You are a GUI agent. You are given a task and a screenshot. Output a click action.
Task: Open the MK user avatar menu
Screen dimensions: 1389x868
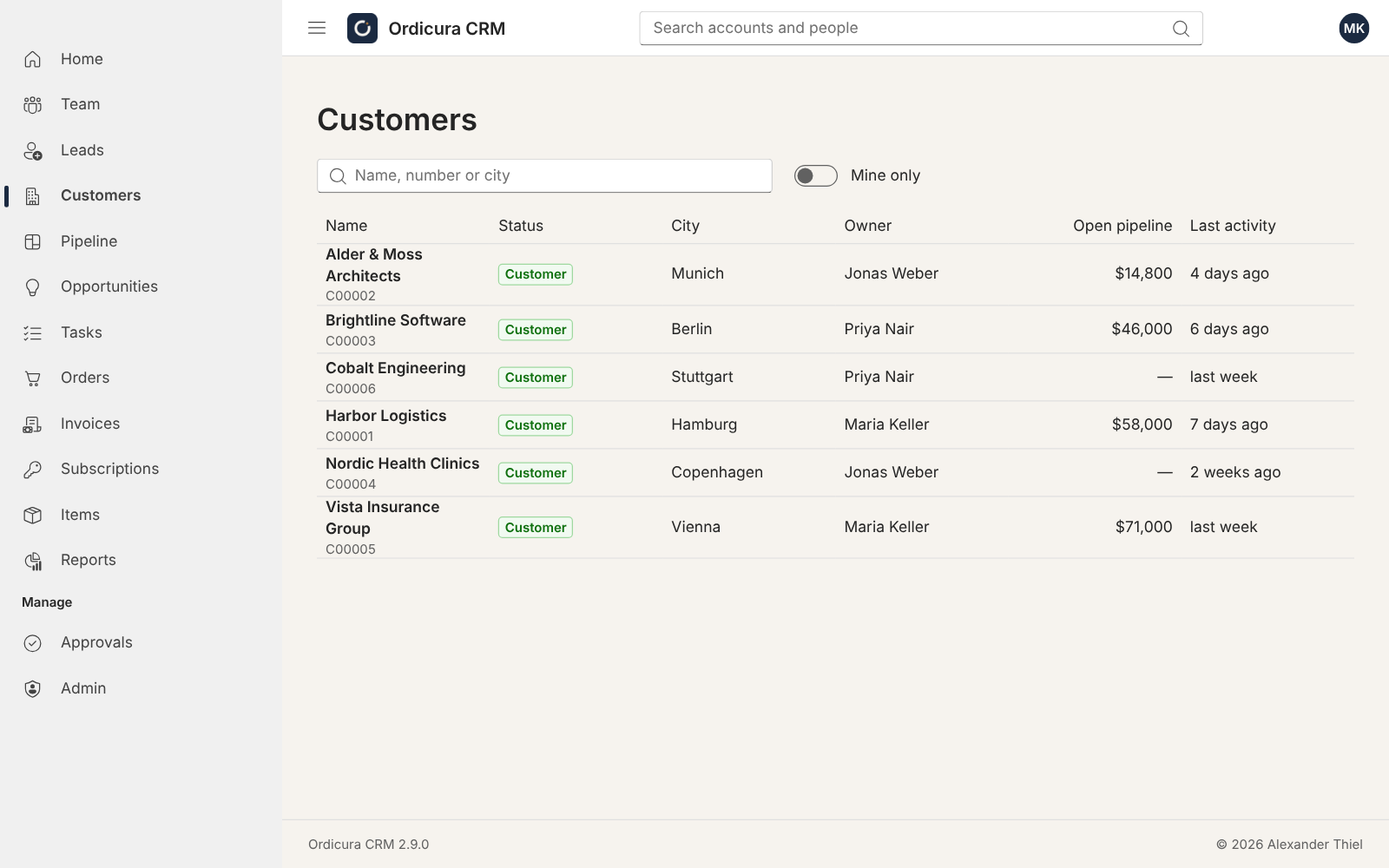1353,28
